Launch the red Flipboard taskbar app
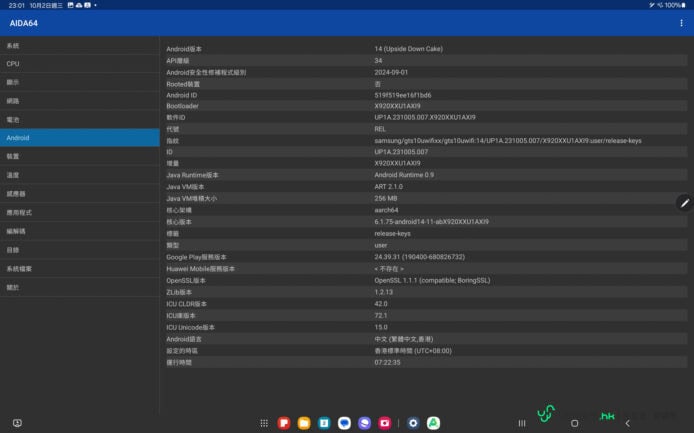 (284, 423)
